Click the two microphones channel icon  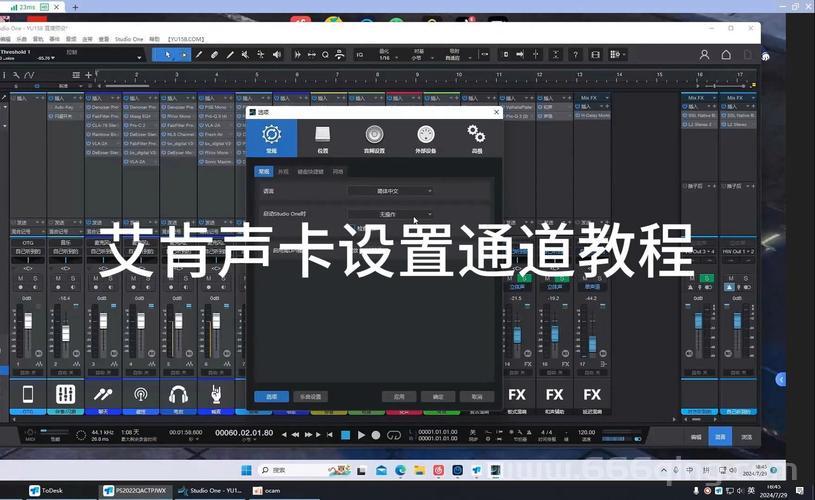(103, 394)
